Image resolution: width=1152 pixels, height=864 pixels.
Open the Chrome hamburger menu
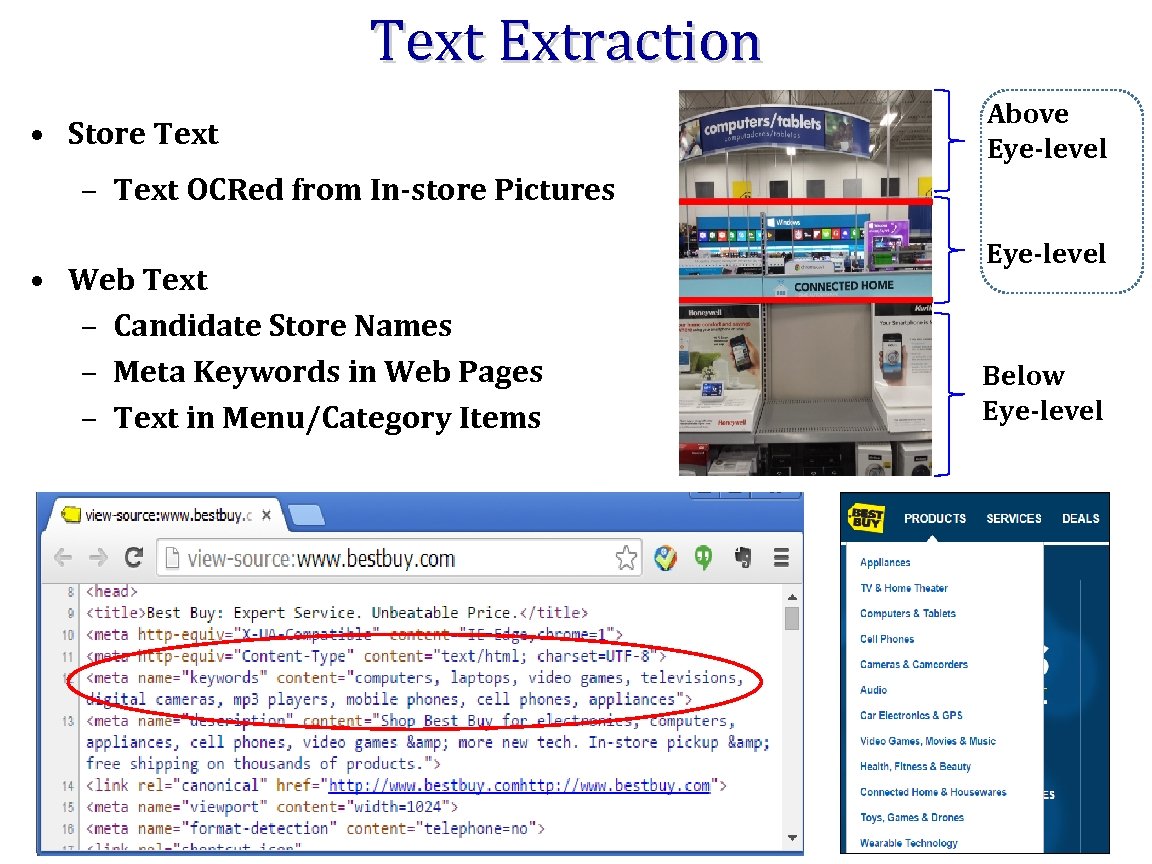(781, 558)
